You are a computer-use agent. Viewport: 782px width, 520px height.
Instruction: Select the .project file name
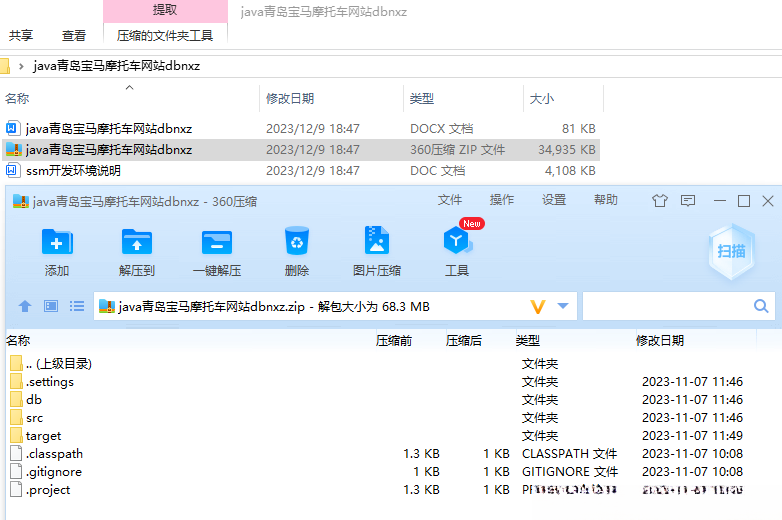point(48,490)
